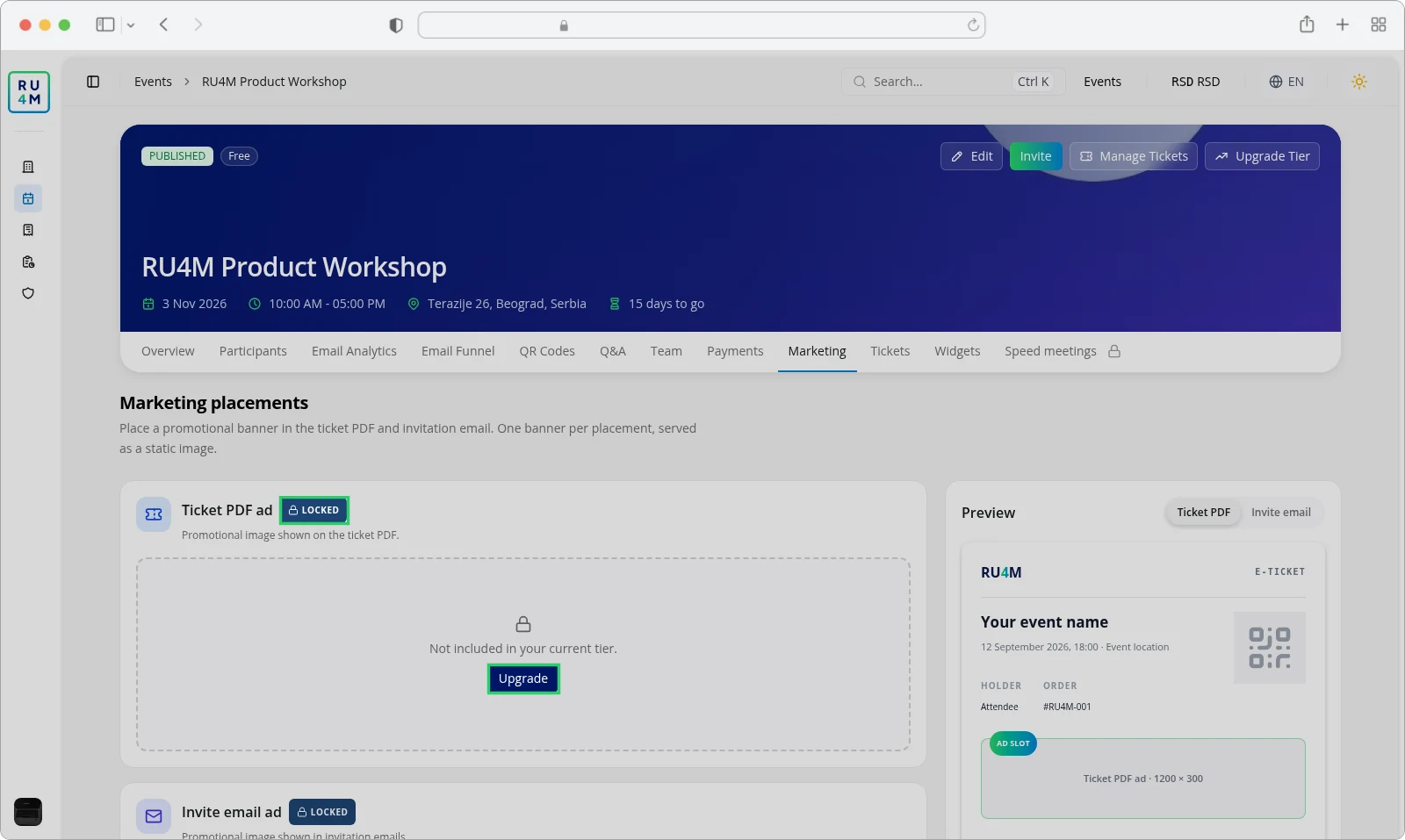Click LOCKED badge next to Ticket PDF ad
This screenshot has width=1405, height=840.
pyautogui.click(x=314, y=510)
